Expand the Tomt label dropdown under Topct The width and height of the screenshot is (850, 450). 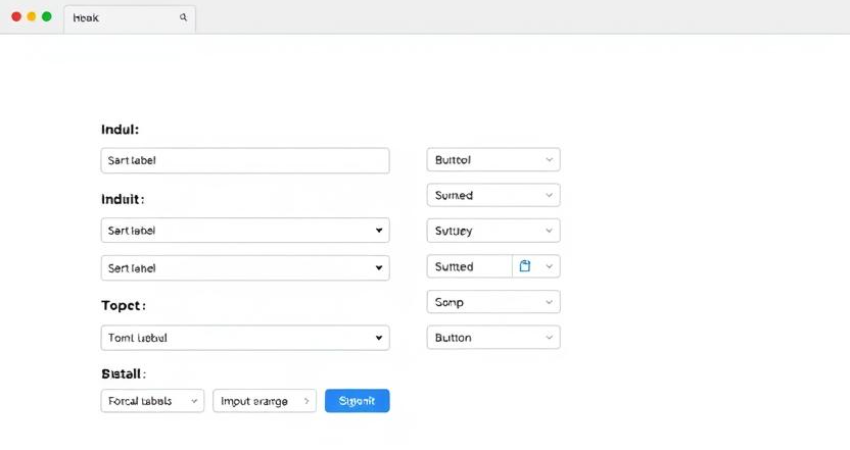coord(245,338)
